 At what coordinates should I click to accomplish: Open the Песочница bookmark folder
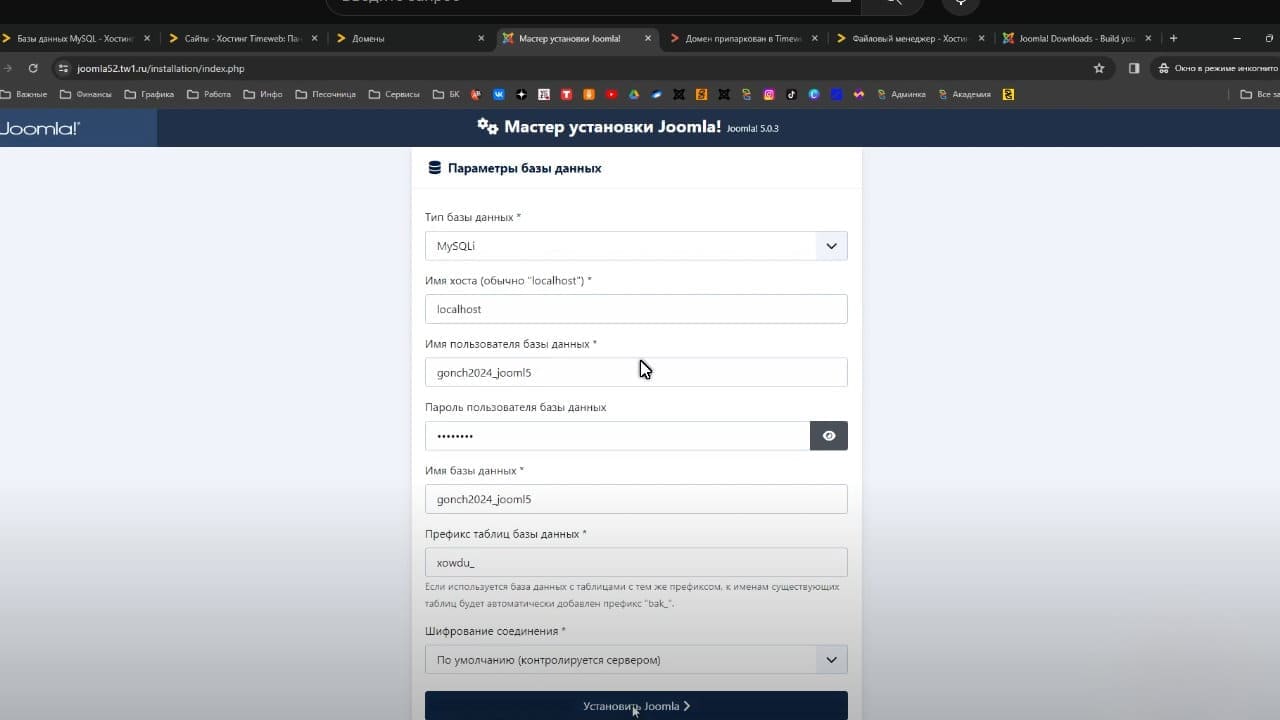click(325, 94)
